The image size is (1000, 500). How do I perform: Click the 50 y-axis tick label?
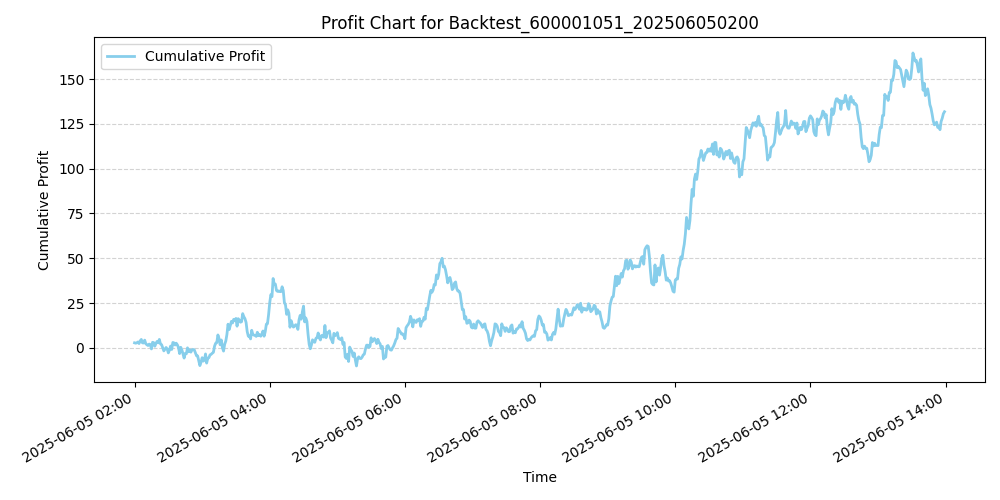[79, 258]
